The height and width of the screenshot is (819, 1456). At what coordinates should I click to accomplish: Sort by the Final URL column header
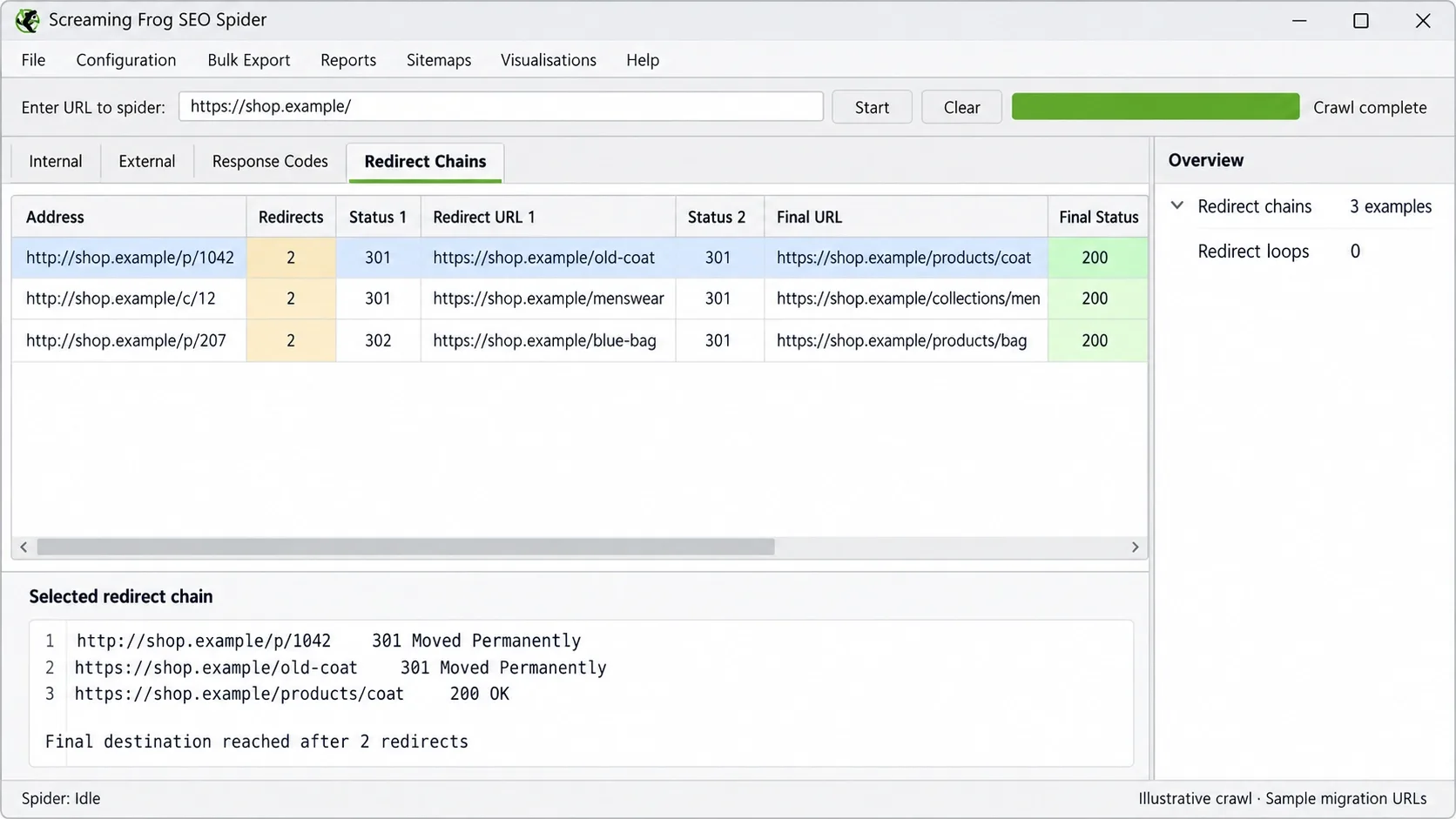(906, 217)
